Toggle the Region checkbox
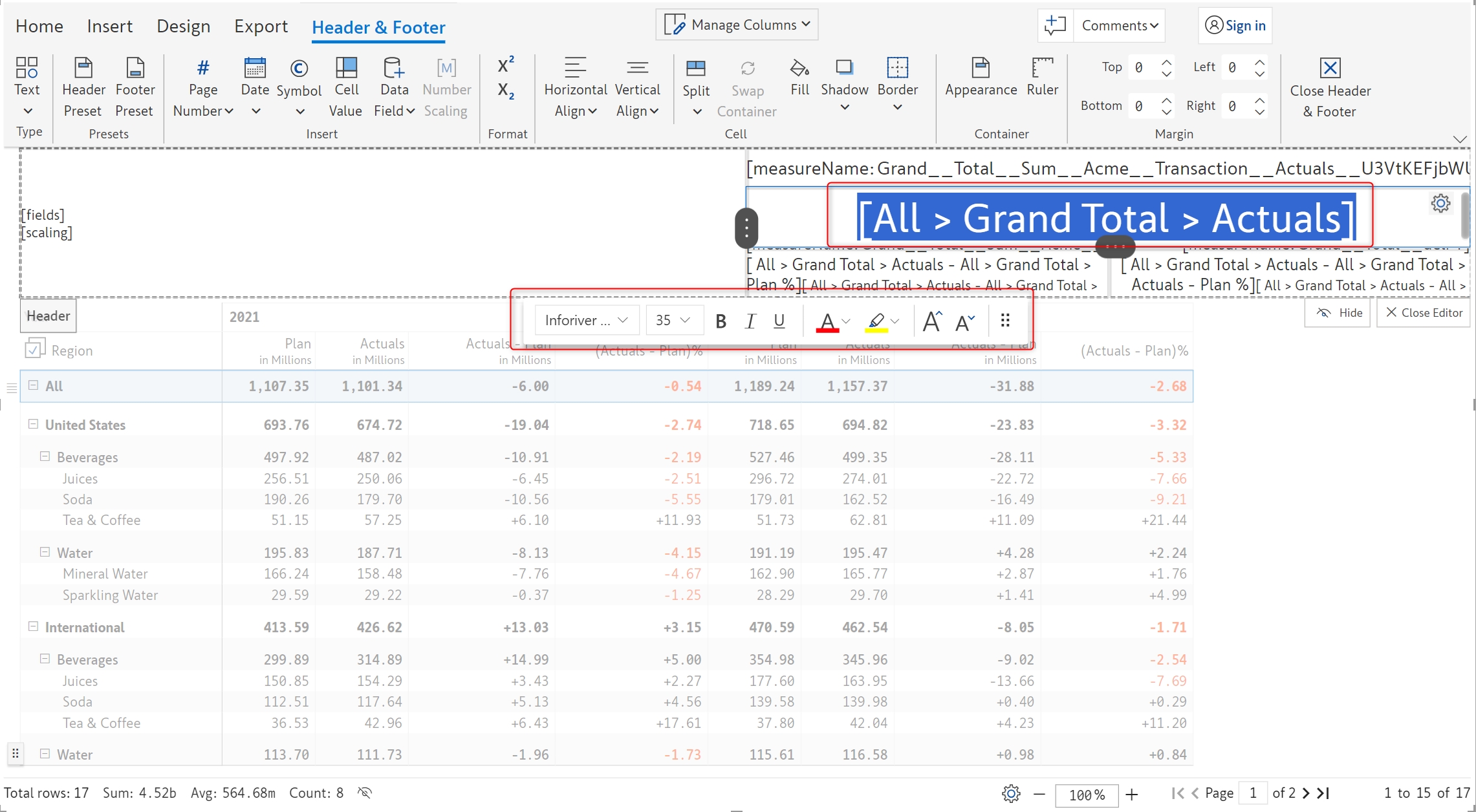The image size is (1476, 812). [x=34, y=349]
